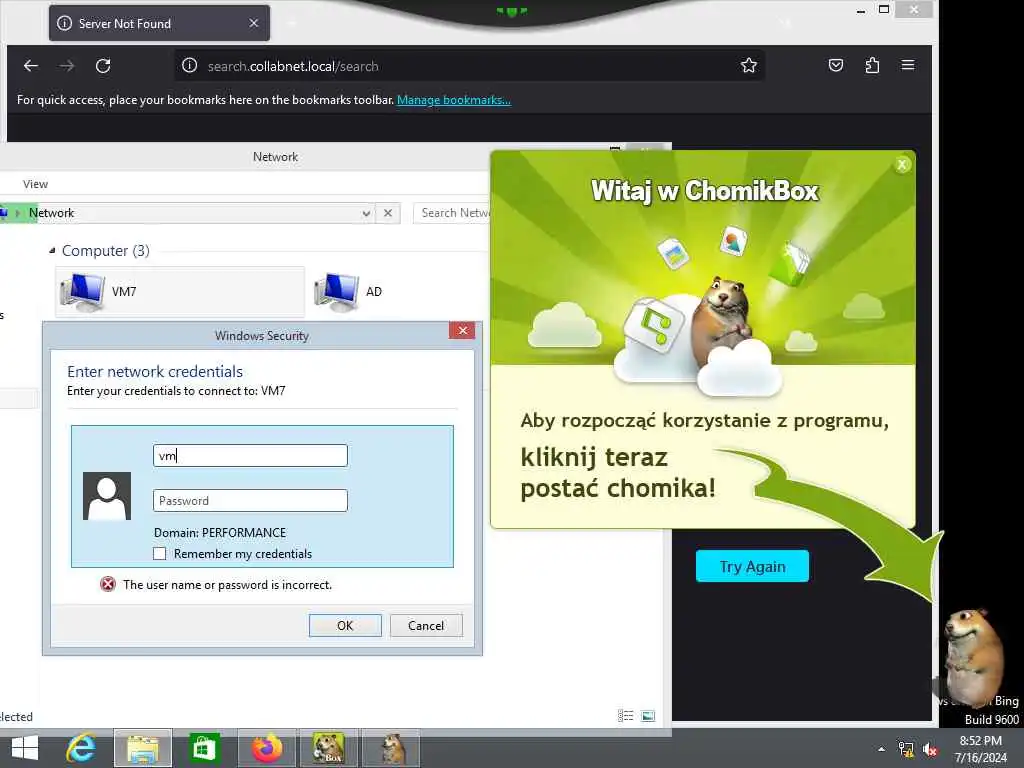Click the user avatar picture
Image resolution: width=1024 pixels, height=768 pixels.
point(107,496)
